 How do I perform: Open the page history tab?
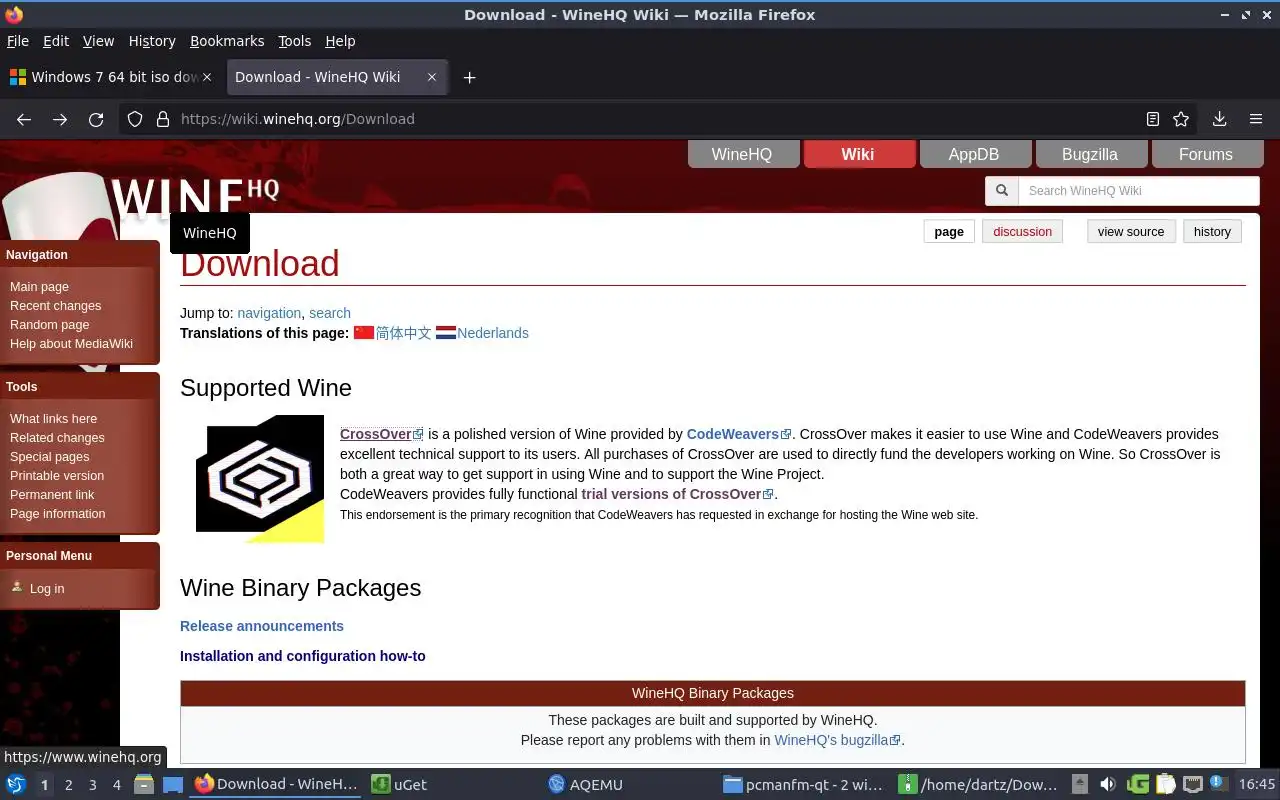click(x=1212, y=232)
